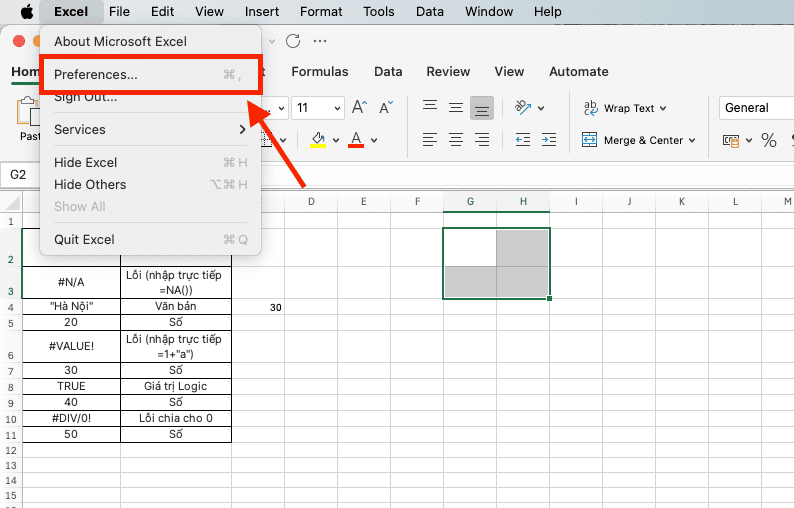Expand Wrap Text dropdown arrow
This screenshot has height=508, width=794.
(x=663, y=108)
